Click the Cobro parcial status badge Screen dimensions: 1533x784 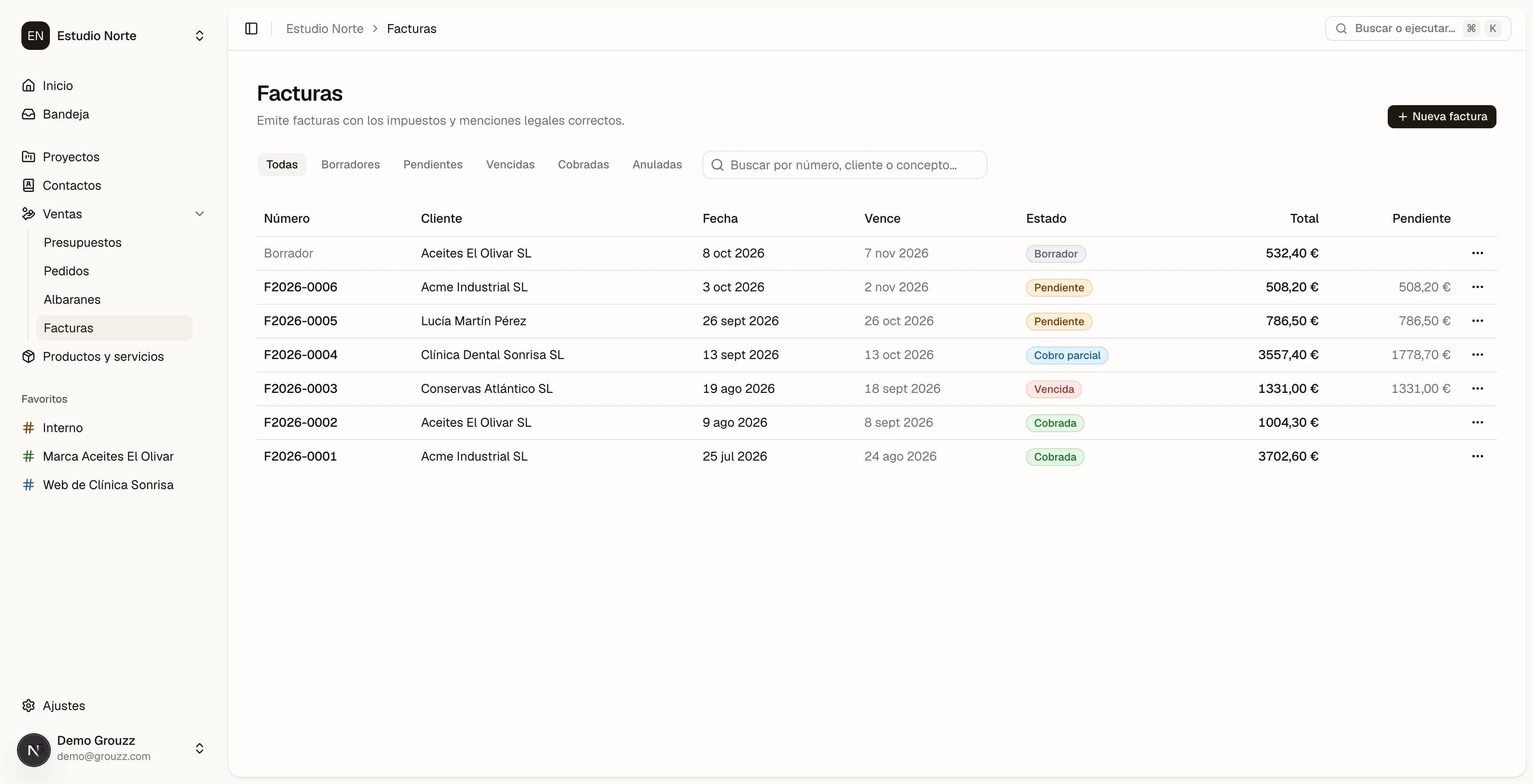1066,356
